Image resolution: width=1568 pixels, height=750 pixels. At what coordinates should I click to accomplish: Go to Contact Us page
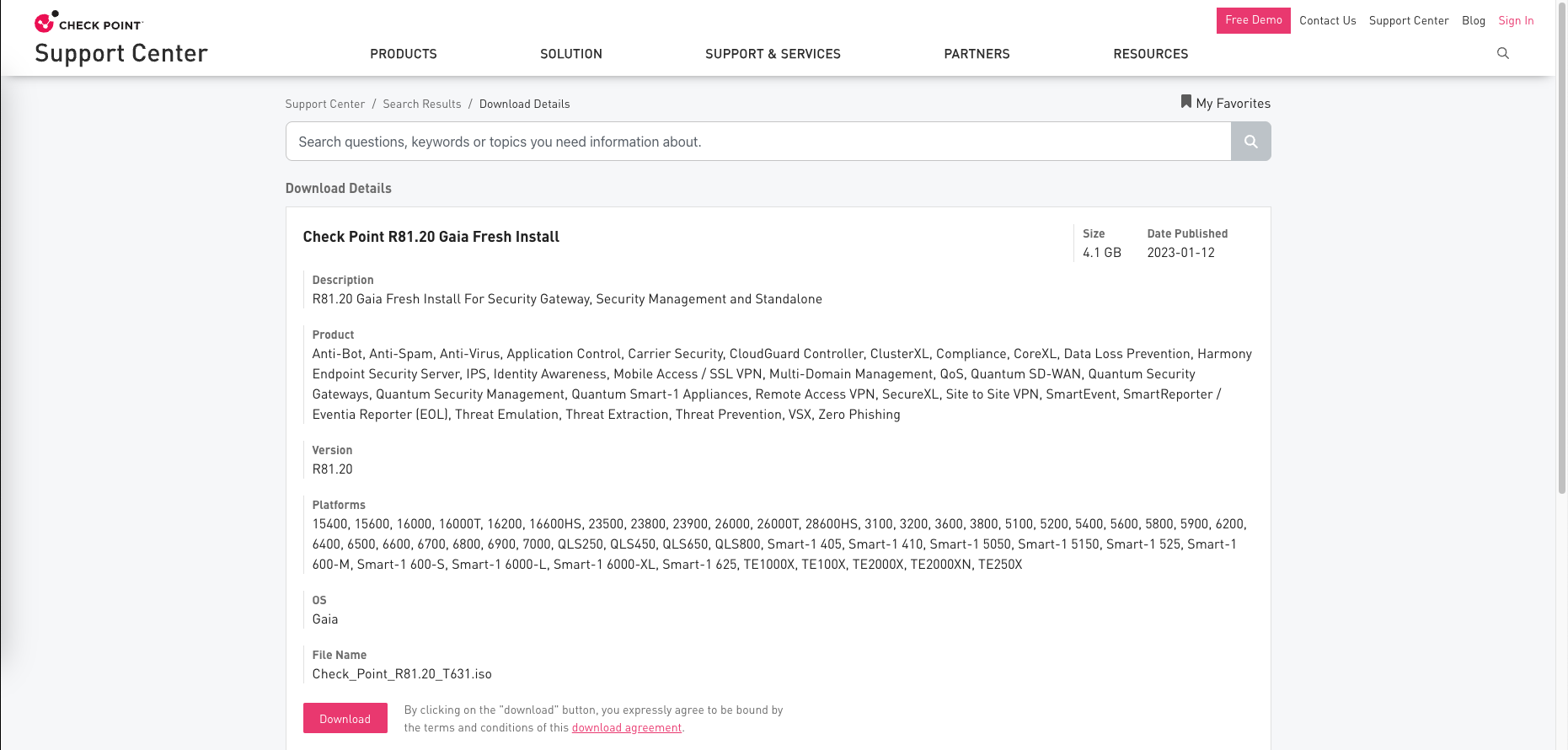1327,20
